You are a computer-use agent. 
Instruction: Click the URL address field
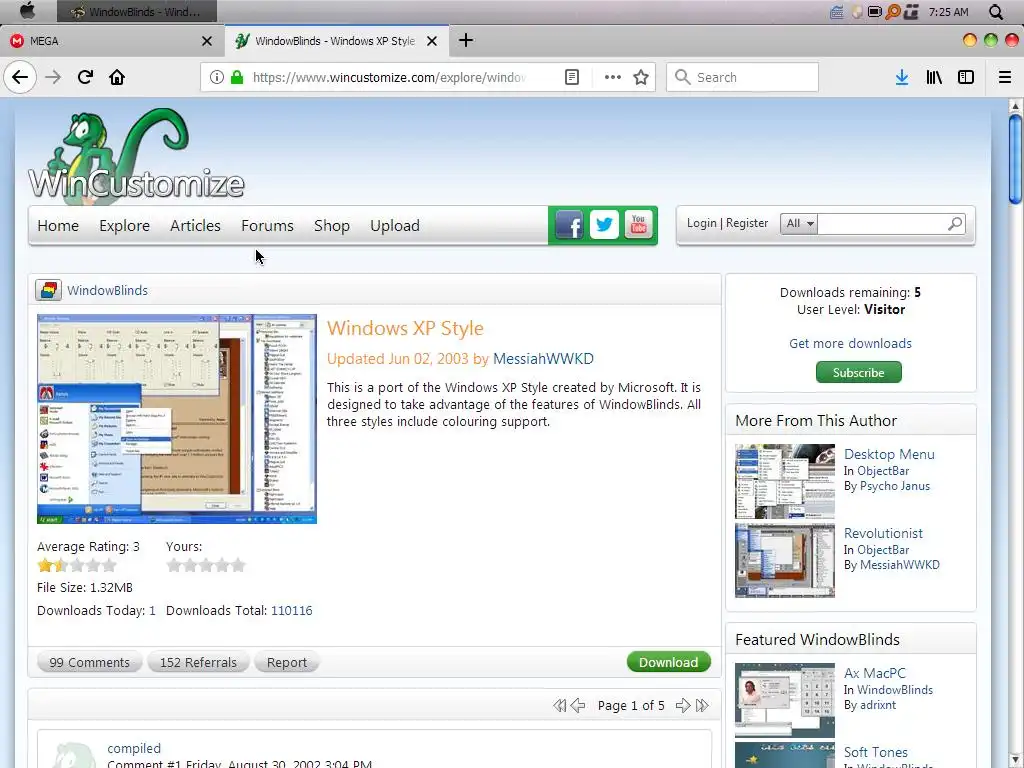coord(389,77)
